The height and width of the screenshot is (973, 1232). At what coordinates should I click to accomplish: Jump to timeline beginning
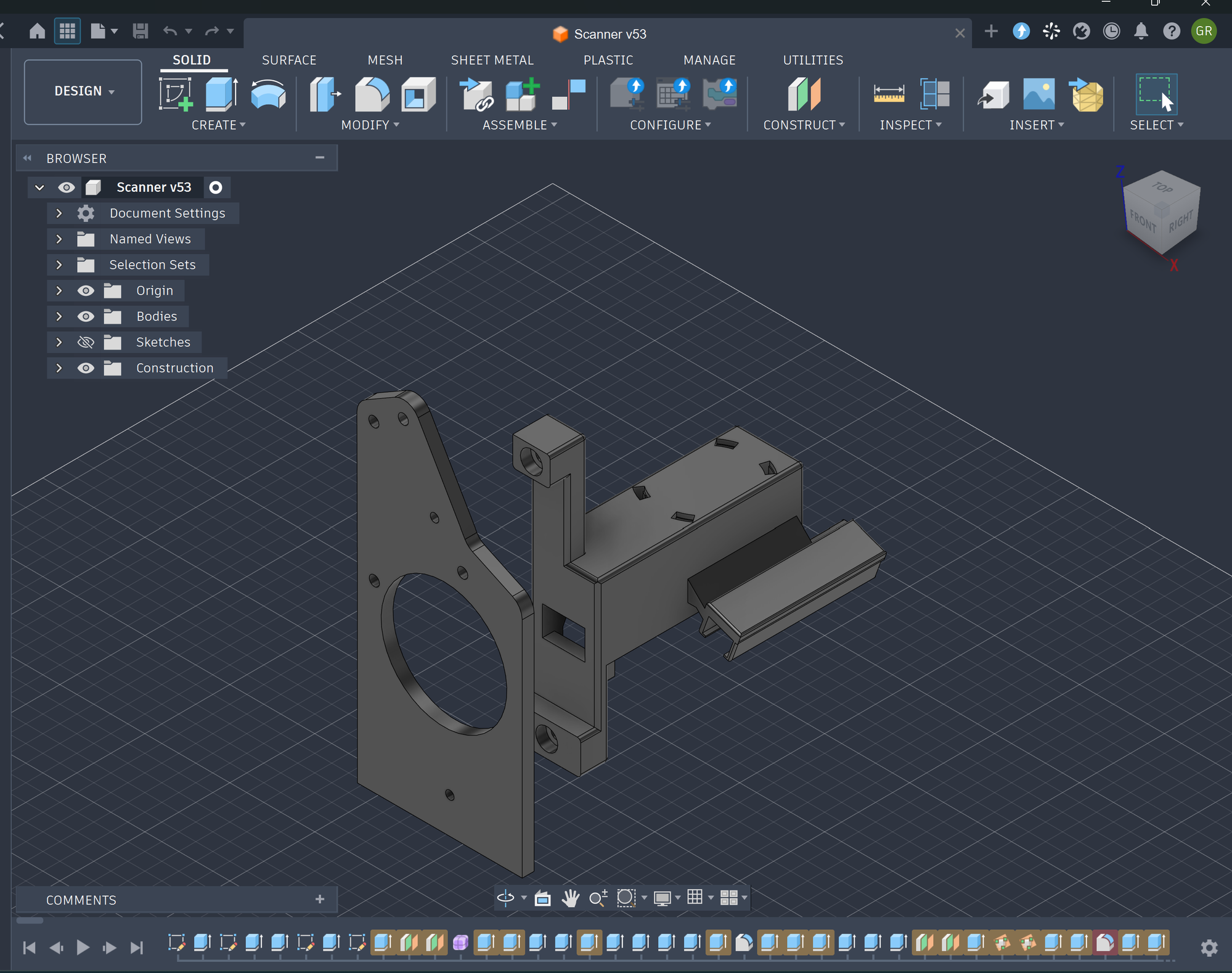click(x=29, y=947)
